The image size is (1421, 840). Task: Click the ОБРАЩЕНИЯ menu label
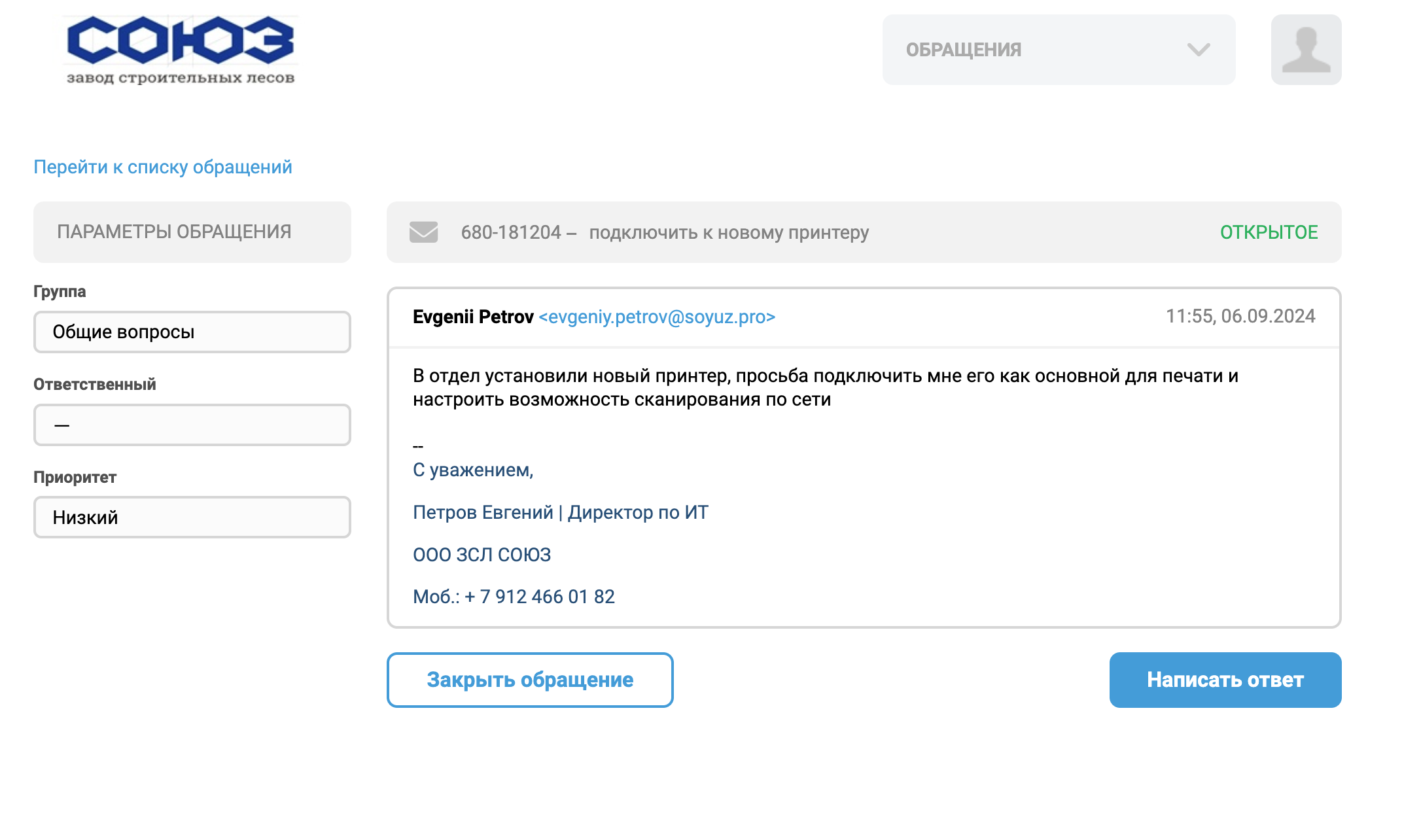click(x=963, y=50)
